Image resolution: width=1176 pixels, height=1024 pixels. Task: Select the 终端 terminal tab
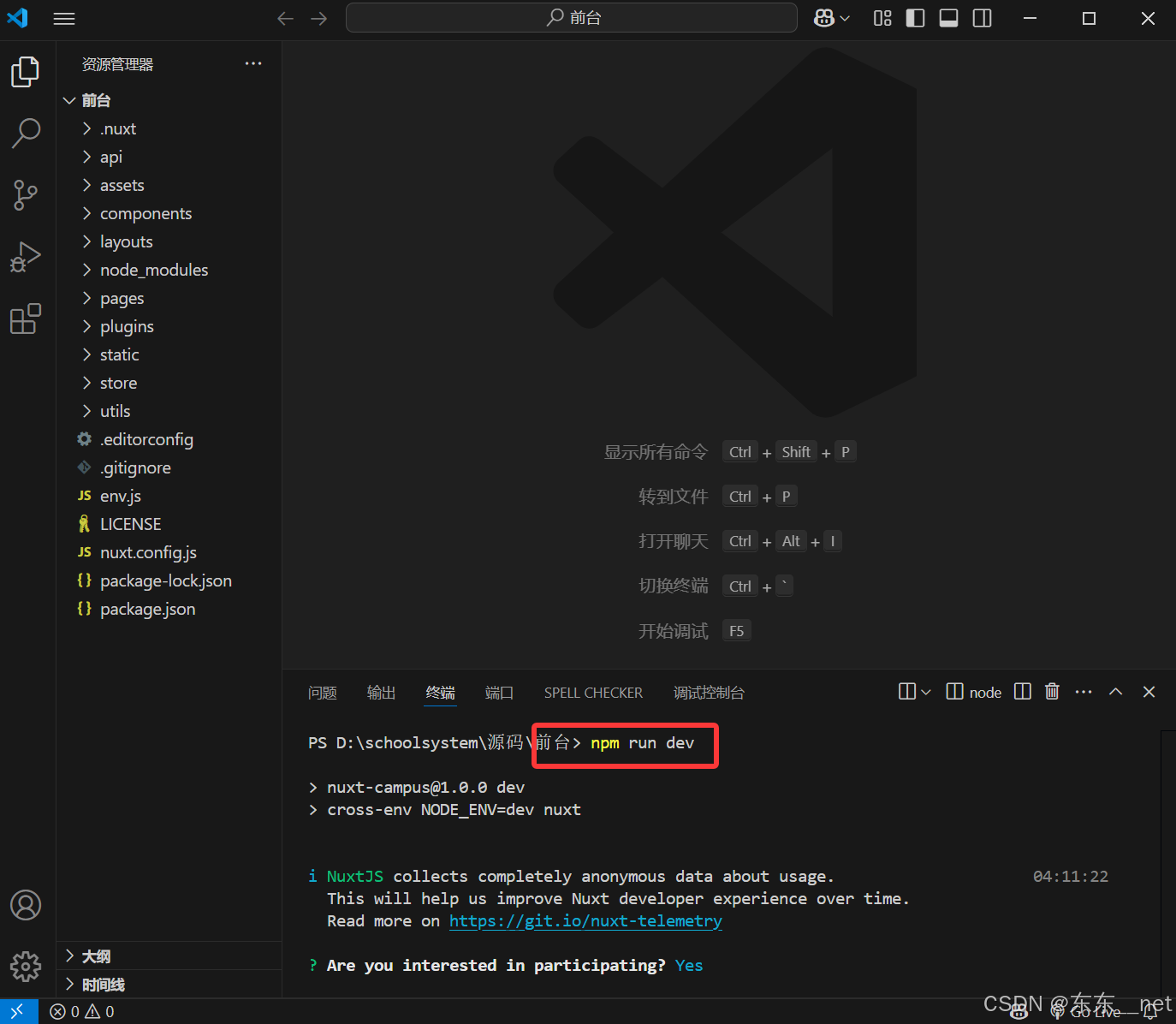(x=441, y=693)
